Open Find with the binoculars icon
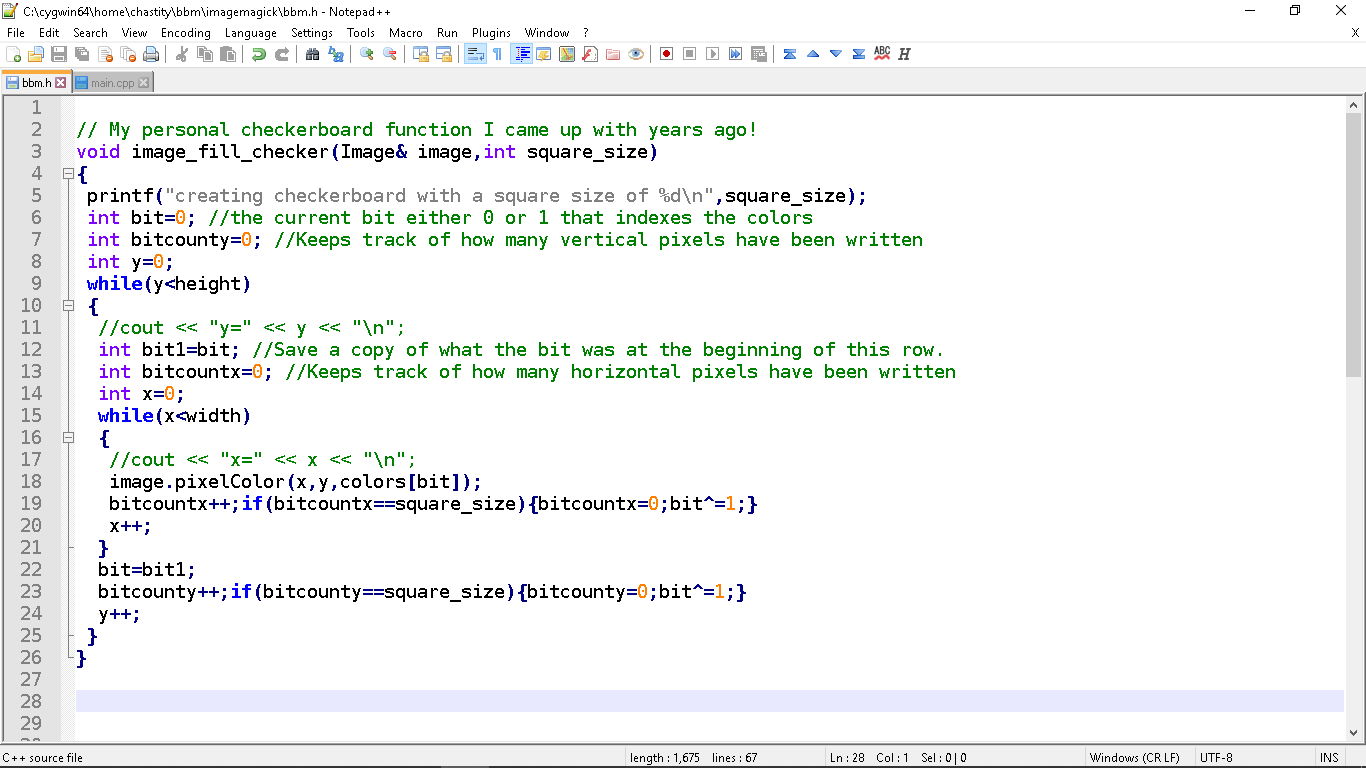Image resolution: width=1366 pixels, height=768 pixels. pos(313,54)
